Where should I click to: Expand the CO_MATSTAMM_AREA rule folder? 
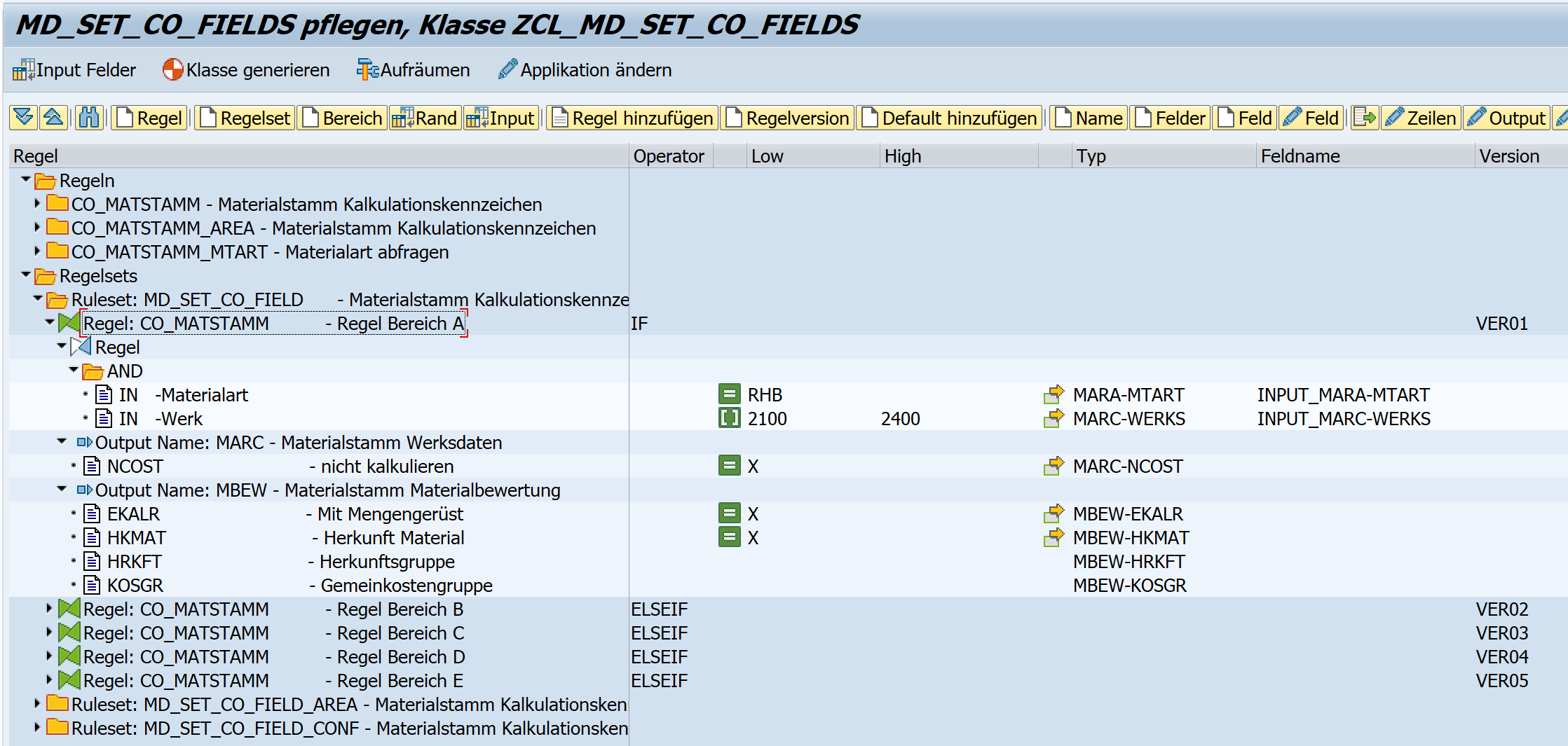coord(37,228)
